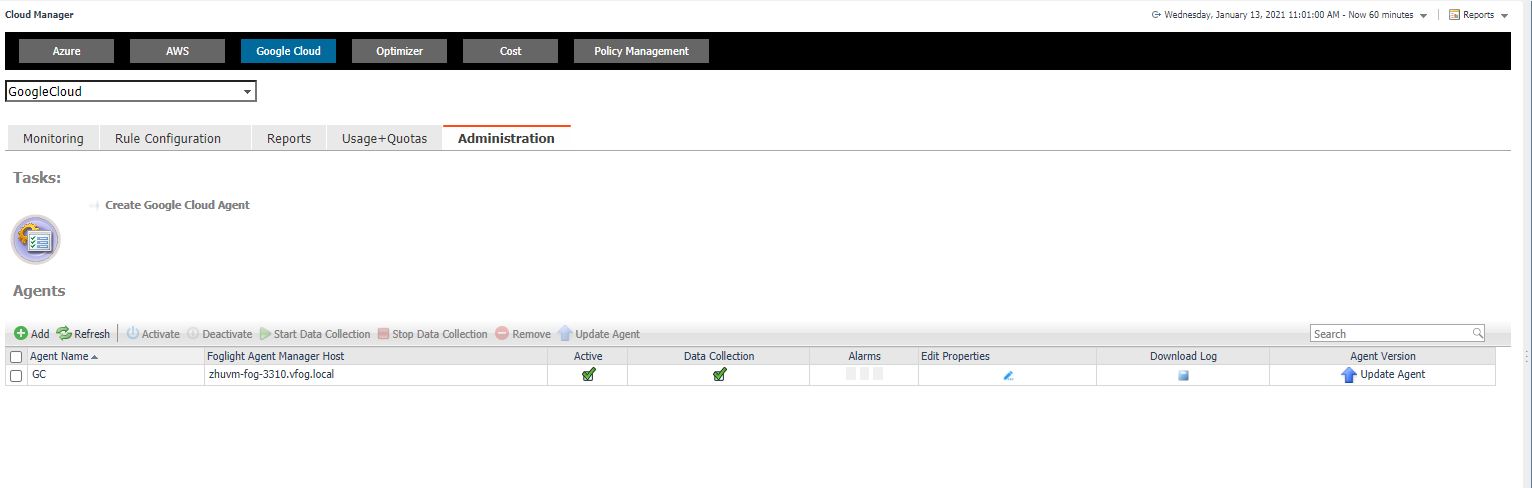Click the Update Agent link in GC row
This screenshot has width=1532, height=488.
coord(1393,375)
